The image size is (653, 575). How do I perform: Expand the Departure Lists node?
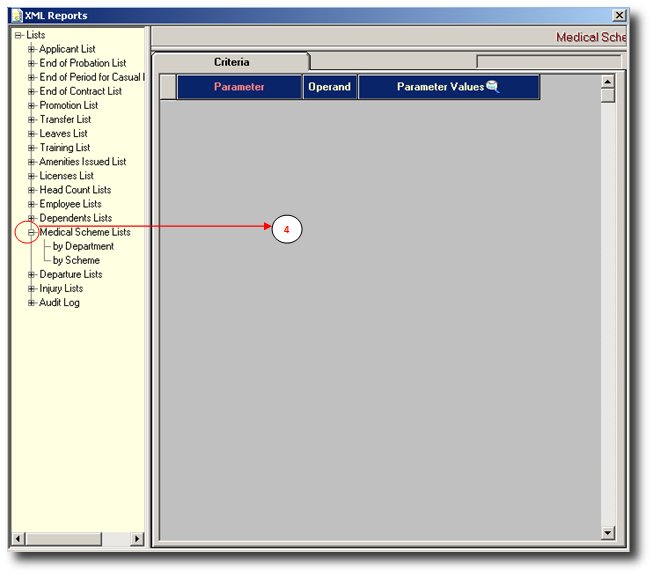(x=31, y=274)
